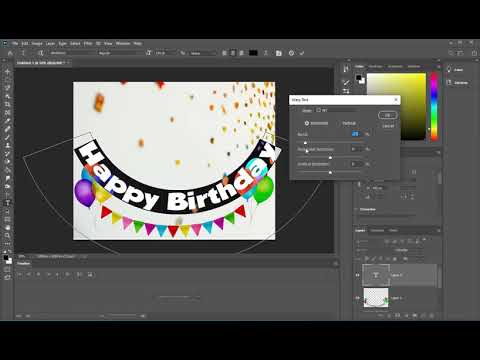Click the rainbow hue strip
The height and width of the screenshot is (360, 480).
point(434,106)
